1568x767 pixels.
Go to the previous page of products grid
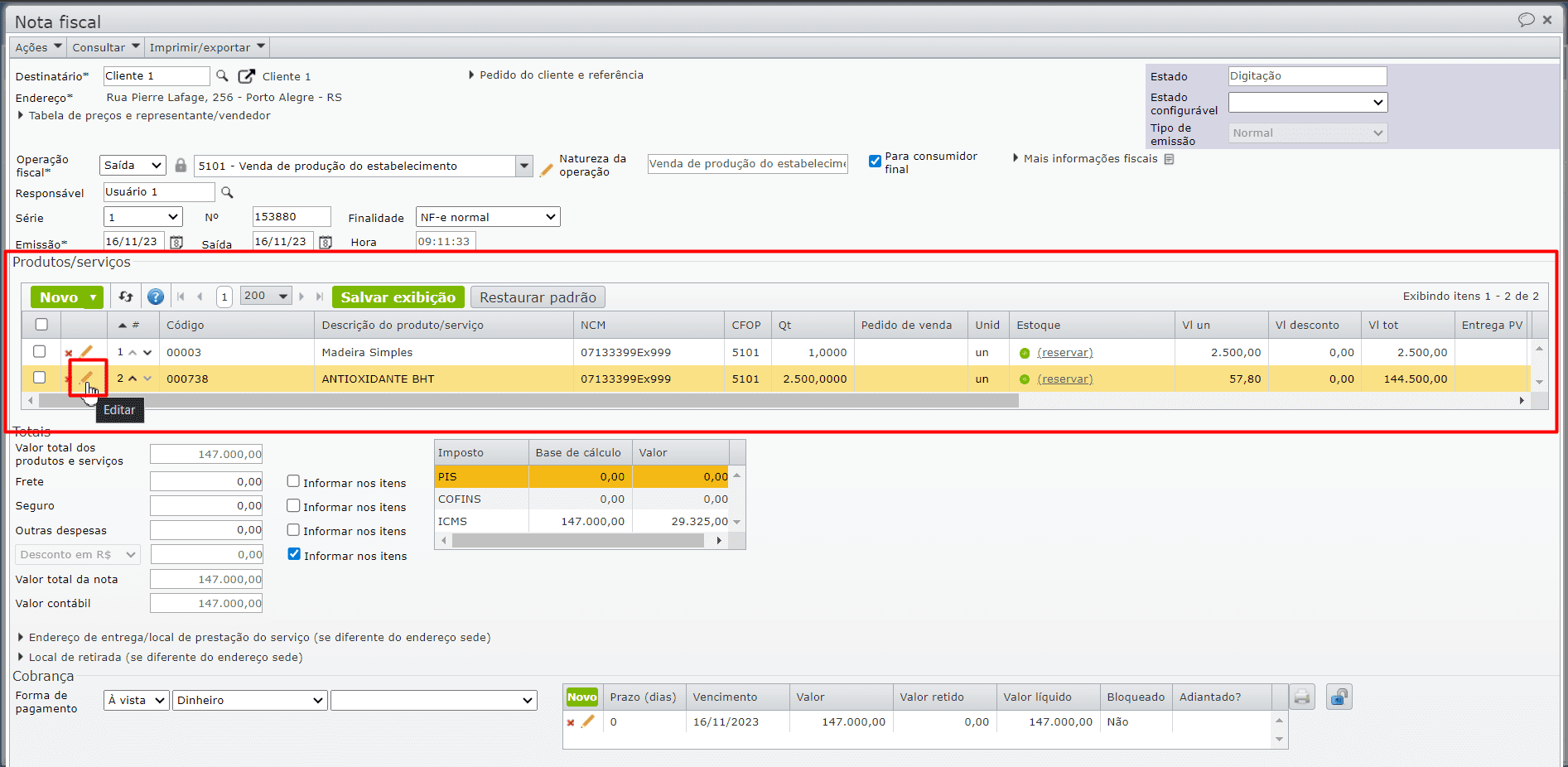[200, 297]
